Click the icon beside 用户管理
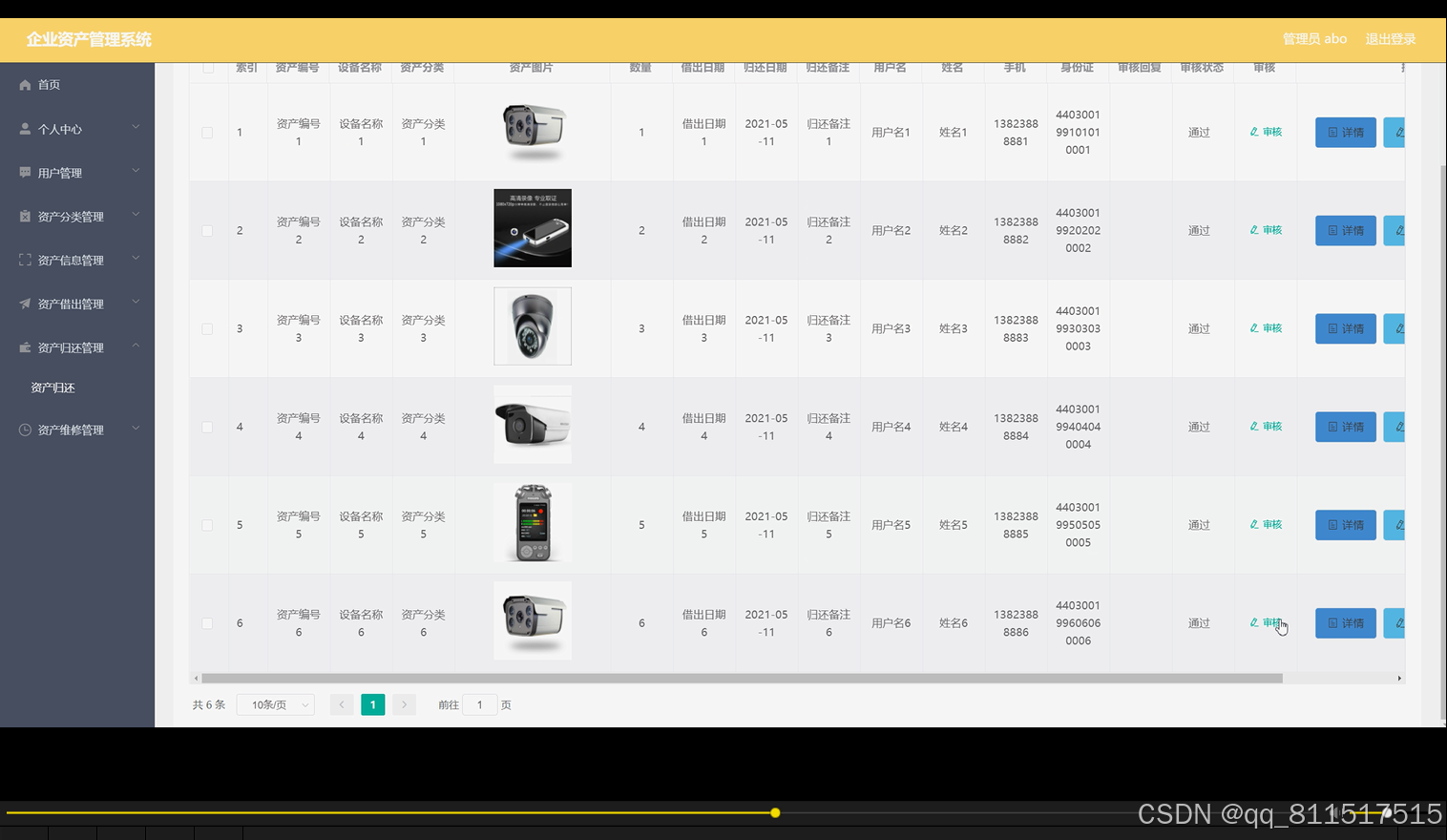Image resolution: width=1447 pixels, height=840 pixels. click(x=25, y=173)
